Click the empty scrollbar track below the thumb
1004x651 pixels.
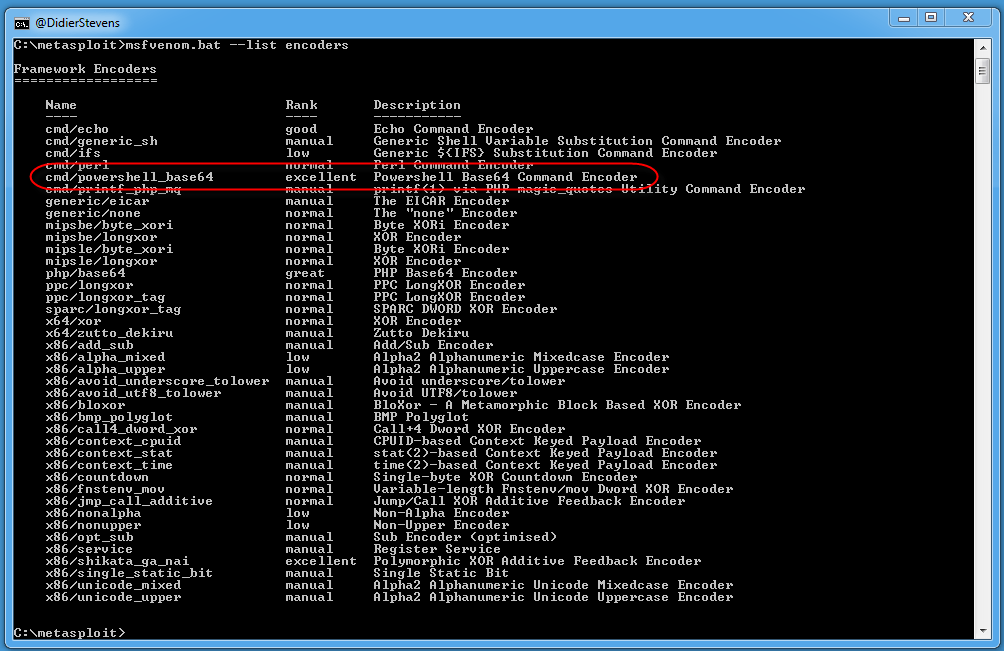[982, 350]
